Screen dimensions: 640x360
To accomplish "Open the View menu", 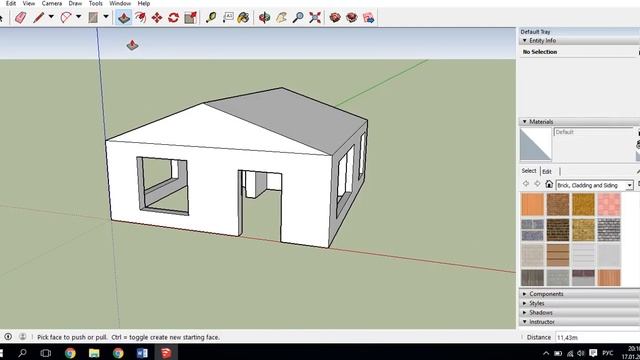I will (x=29, y=3).
